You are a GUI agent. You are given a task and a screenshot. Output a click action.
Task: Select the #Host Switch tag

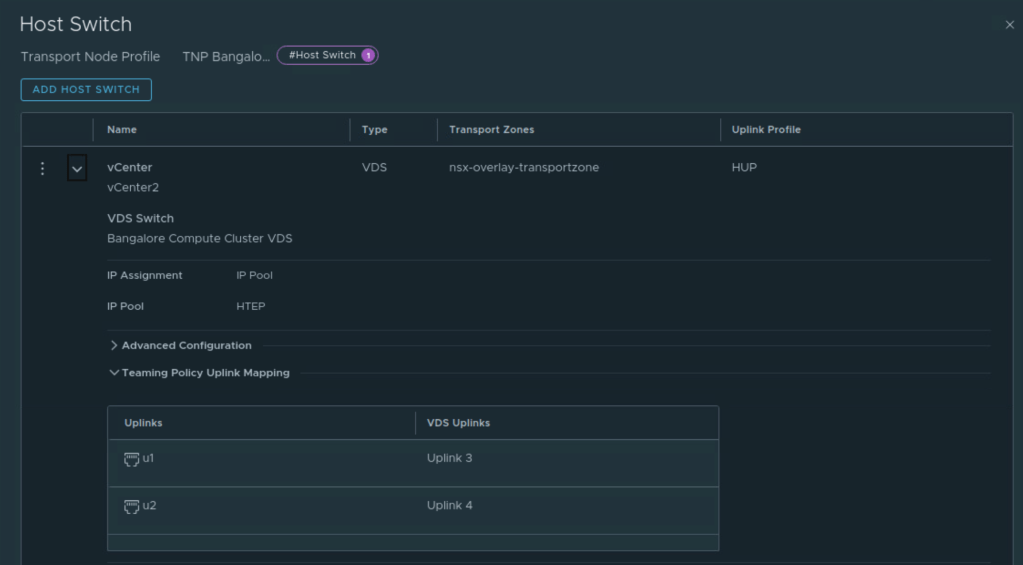322,56
